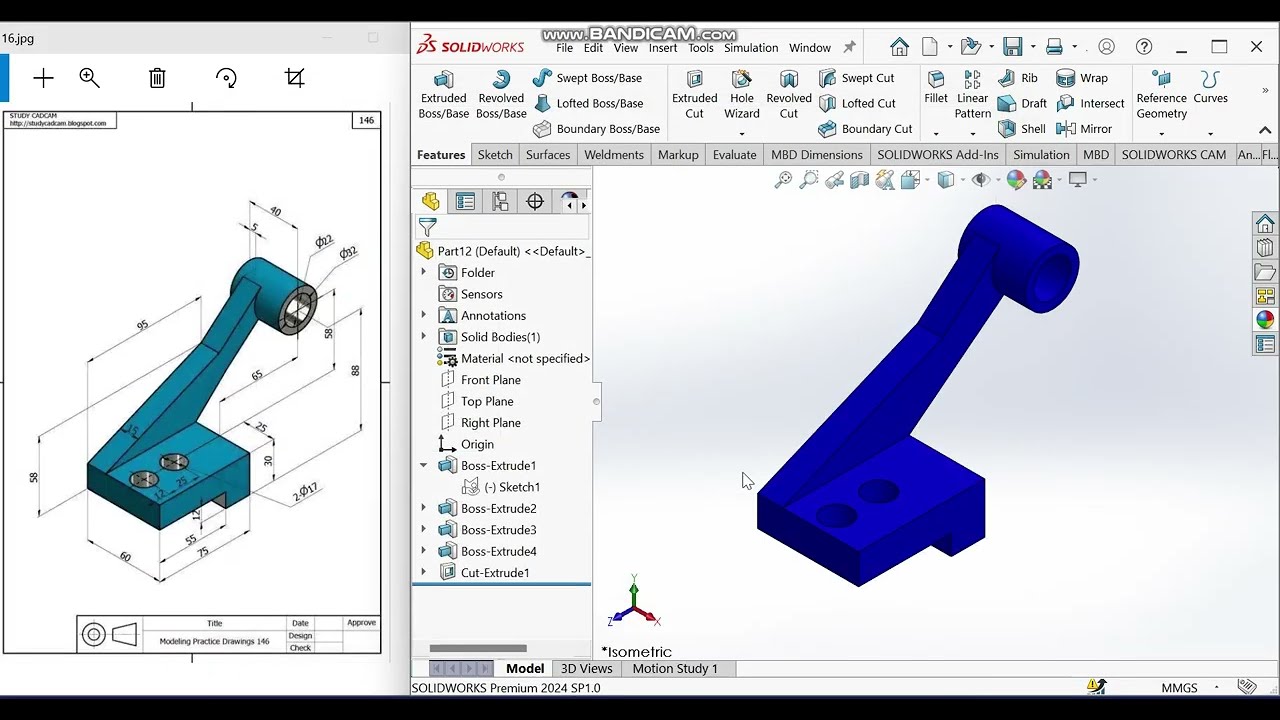Select the Mirror feature tool
The image size is (1280, 720).
[x=1084, y=129]
